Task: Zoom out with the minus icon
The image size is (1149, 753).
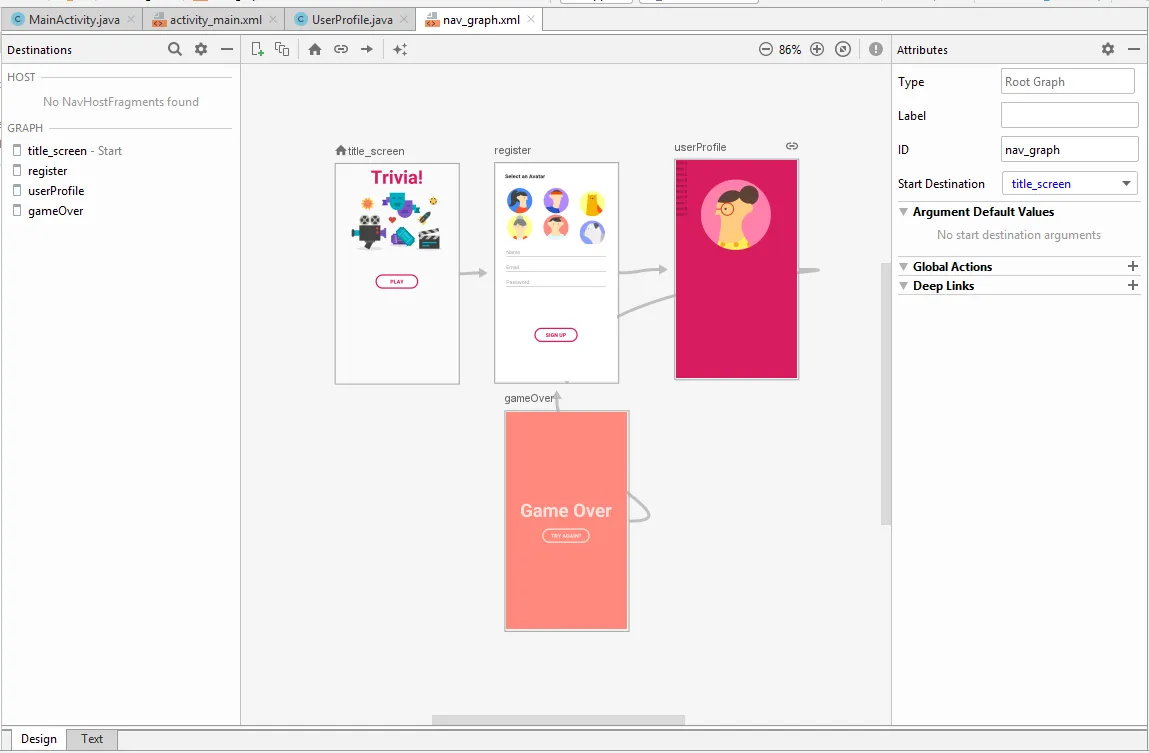Action: click(x=766, y=49)
